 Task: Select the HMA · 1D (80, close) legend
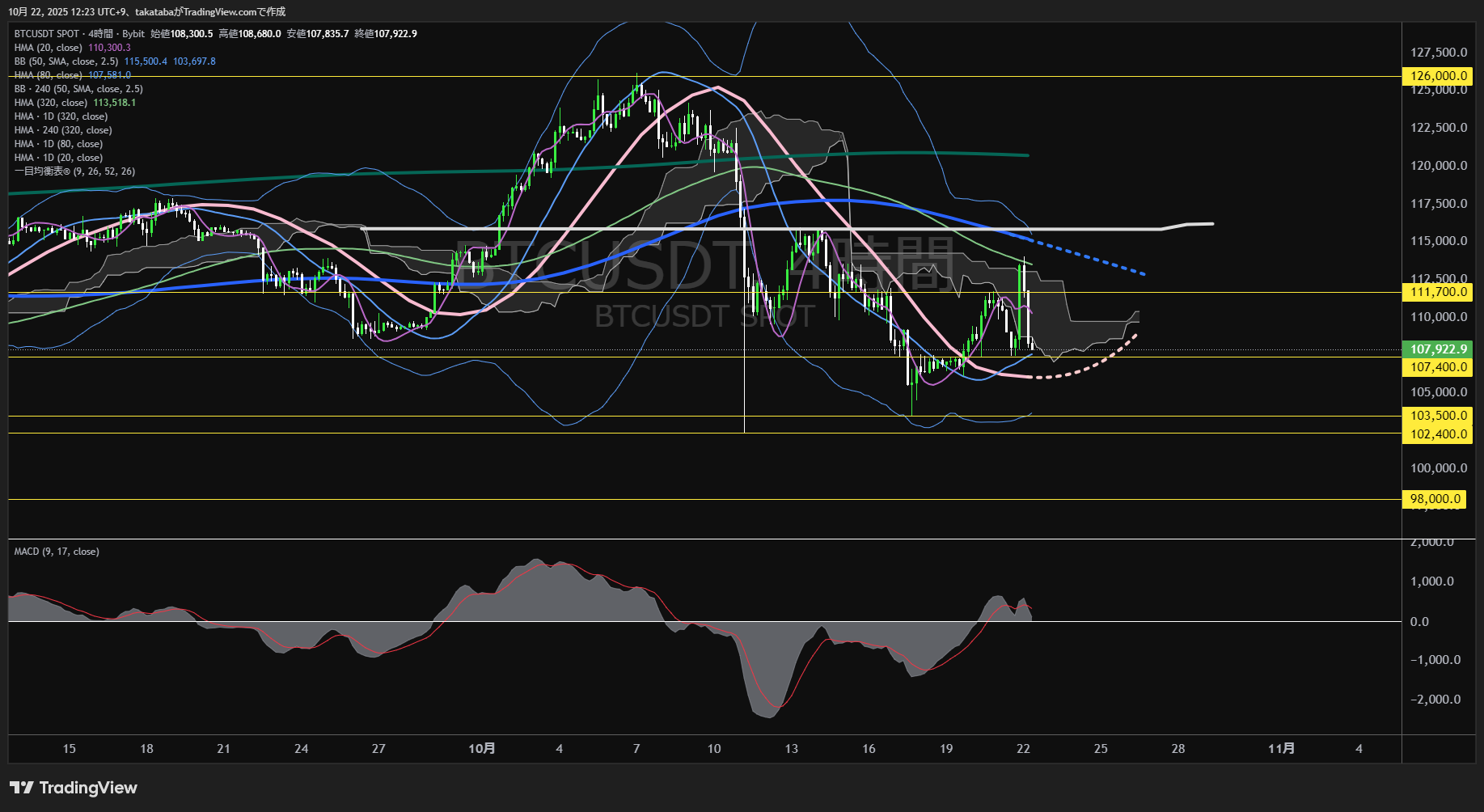point(58,144)
